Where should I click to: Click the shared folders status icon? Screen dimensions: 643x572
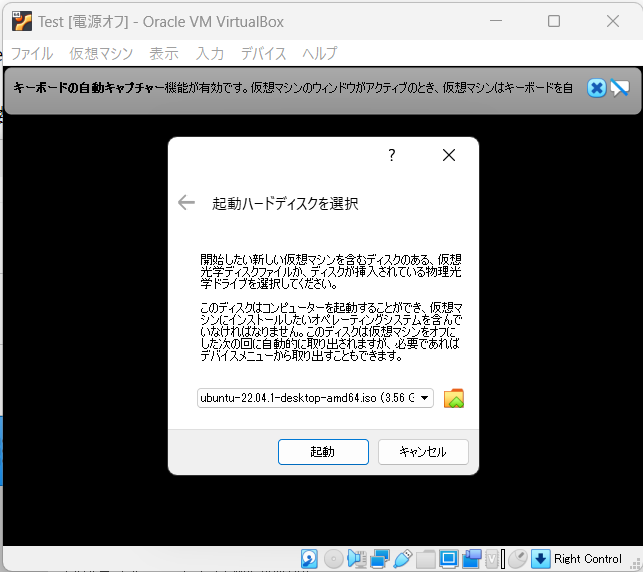[426, 559]
